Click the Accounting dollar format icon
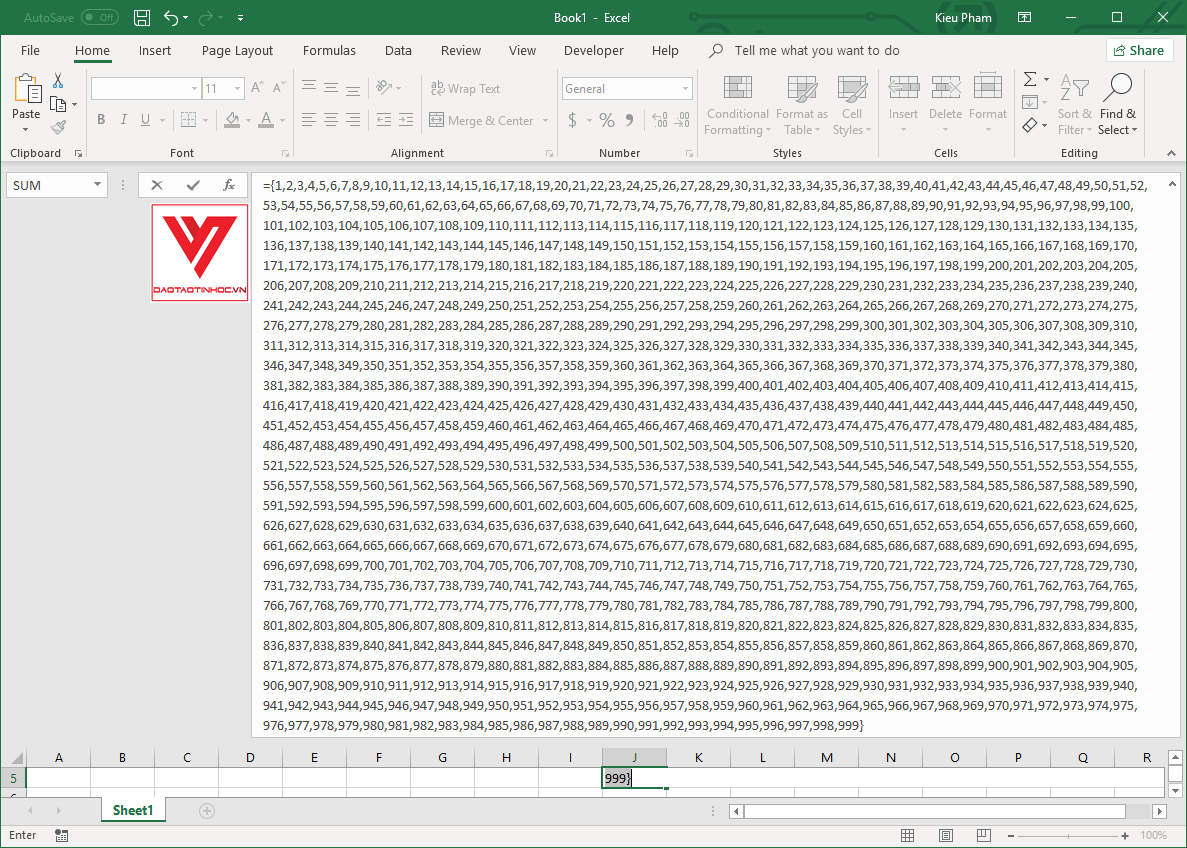1187x848 pixels. pos(572,120)
